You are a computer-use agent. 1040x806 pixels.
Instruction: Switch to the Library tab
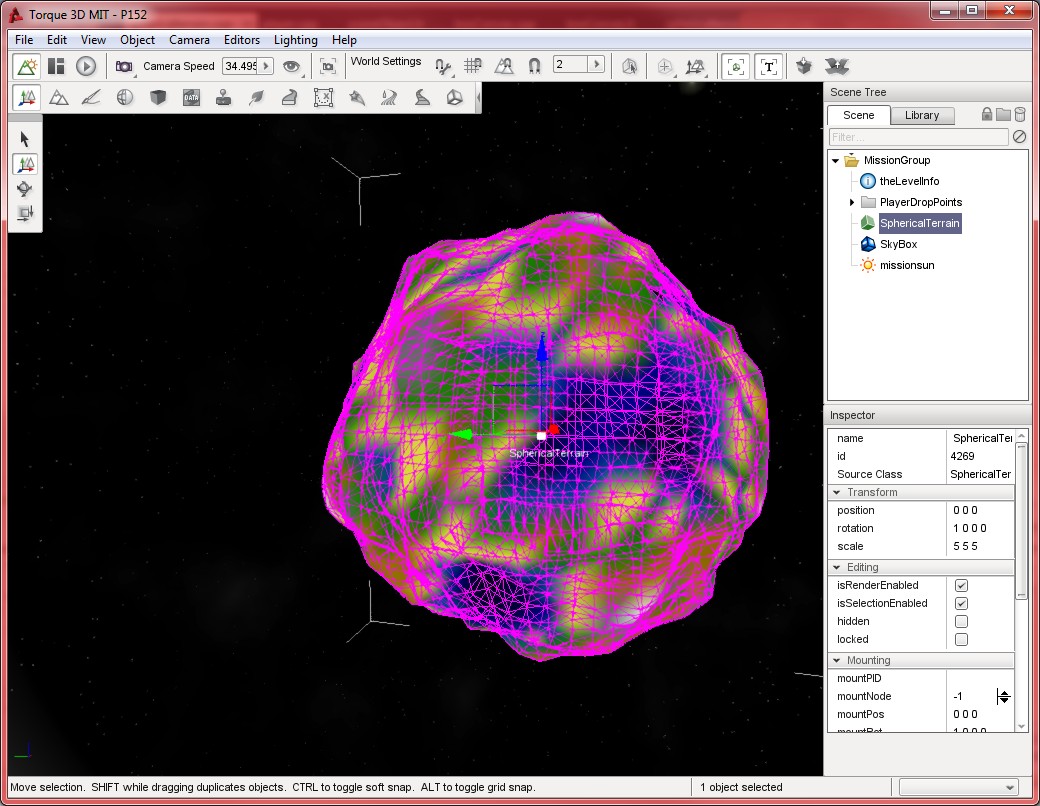pos(921,115)
